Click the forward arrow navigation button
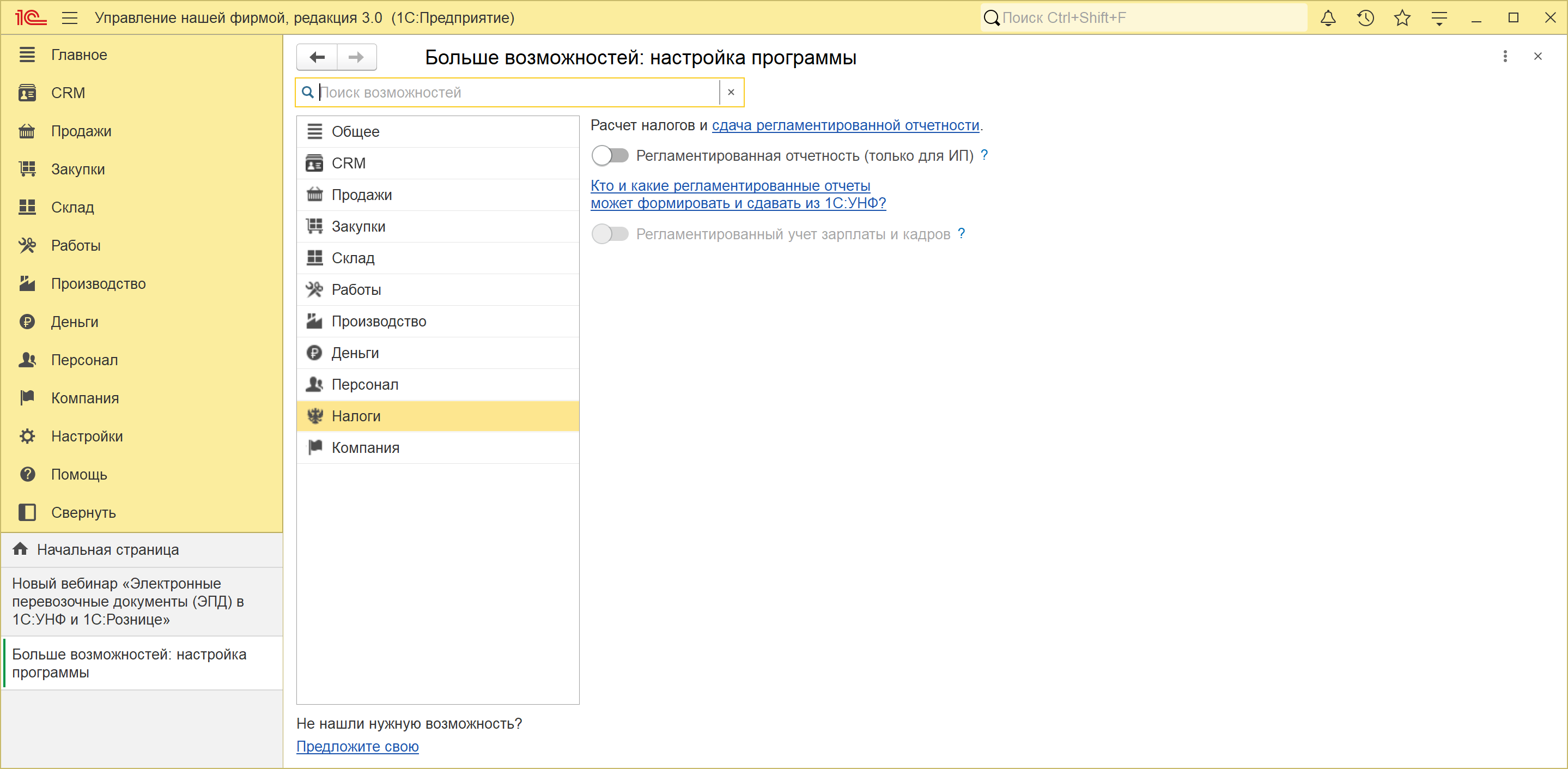Image resolution: width=1568 pixels, height=769 pixels. pos(357,57)
